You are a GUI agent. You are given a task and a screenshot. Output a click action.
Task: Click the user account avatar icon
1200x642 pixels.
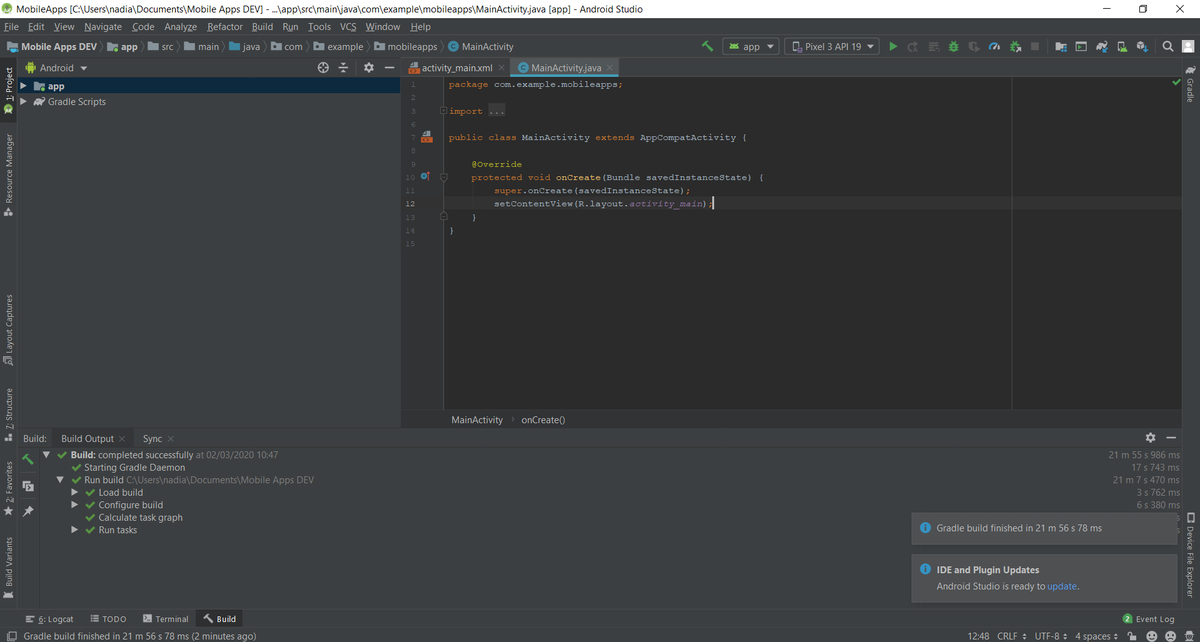coord(1188,46)
